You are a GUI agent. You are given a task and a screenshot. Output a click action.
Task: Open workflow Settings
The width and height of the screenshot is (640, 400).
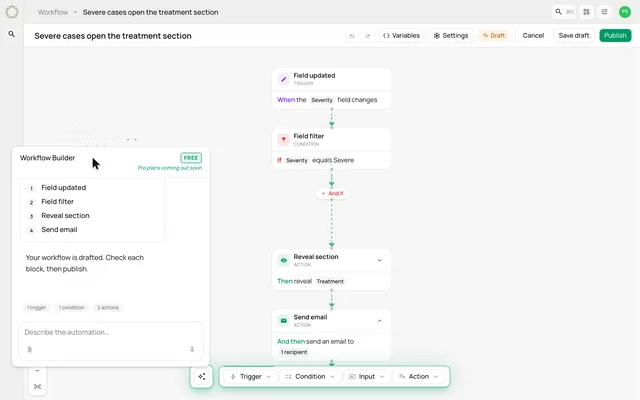pyautogui.click(x=451, y=36)
